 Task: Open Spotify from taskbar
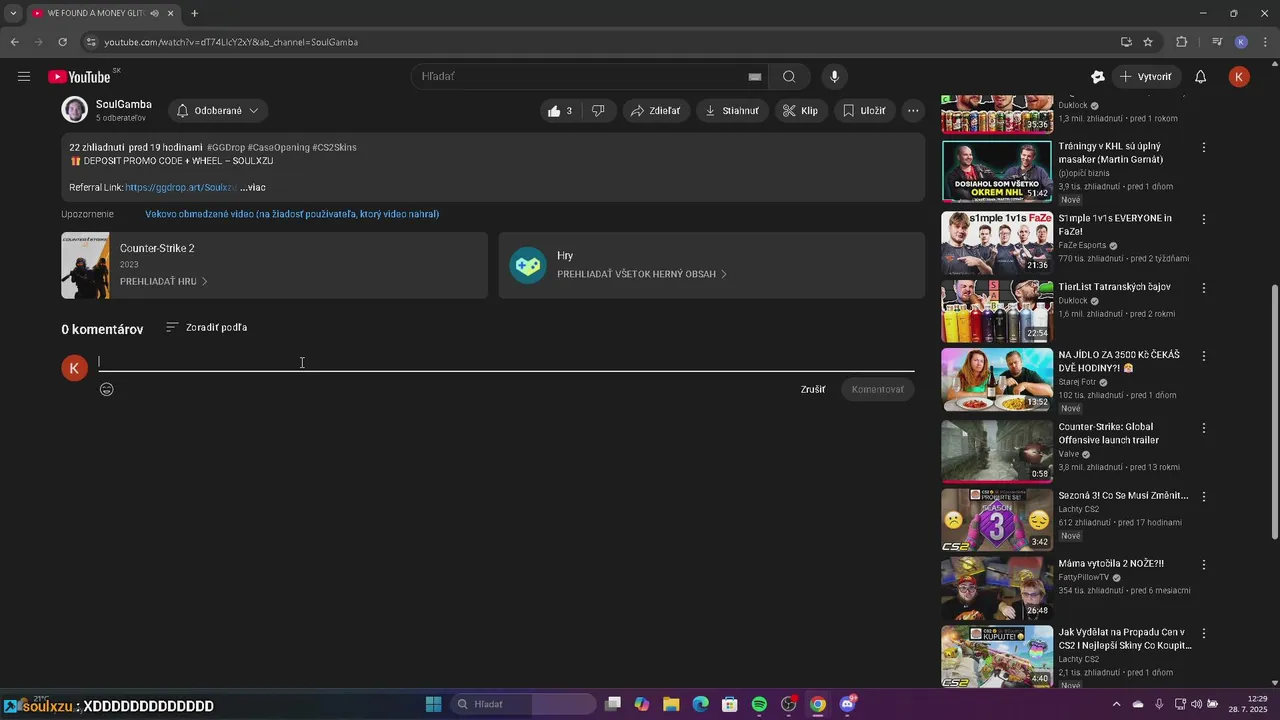(x=759, y=704)
